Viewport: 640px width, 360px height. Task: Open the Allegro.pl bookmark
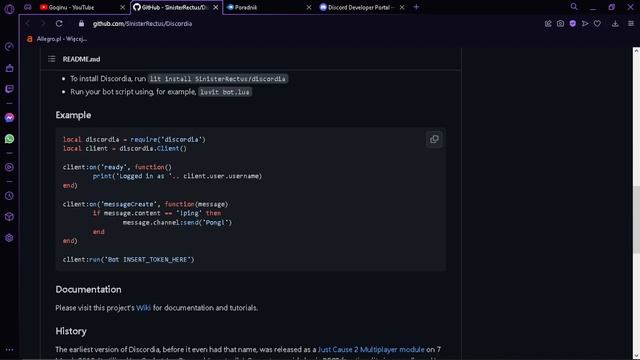click(x=57, y=39)
